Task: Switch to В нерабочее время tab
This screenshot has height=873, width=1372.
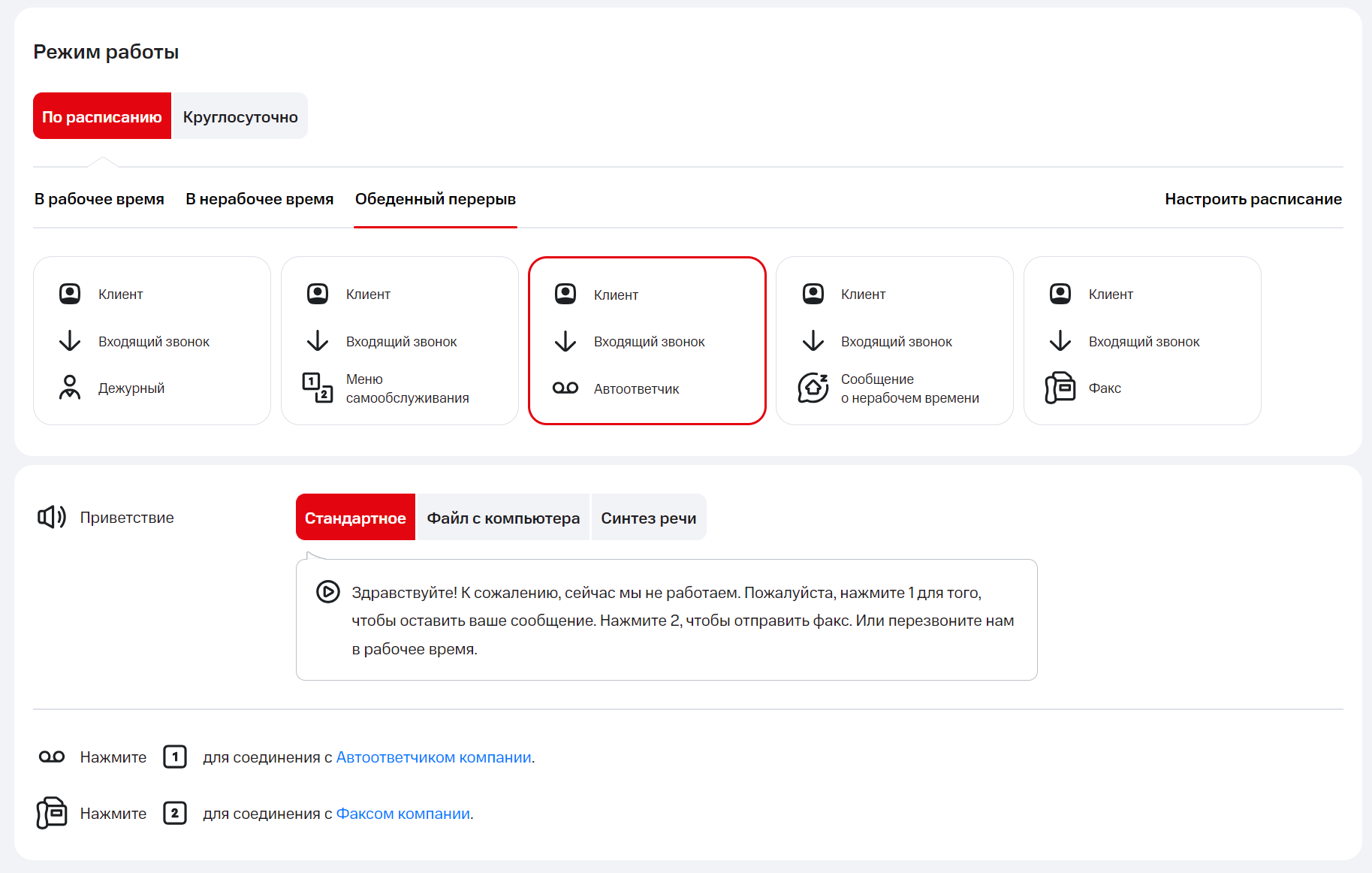Action: click(x=260, y=199)
